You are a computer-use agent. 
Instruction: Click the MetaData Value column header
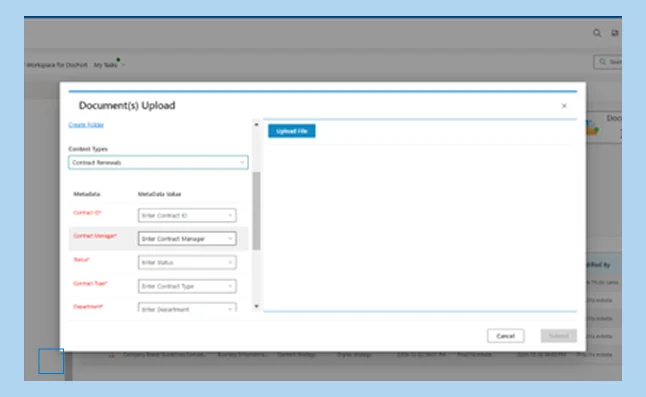coord(159,194)
